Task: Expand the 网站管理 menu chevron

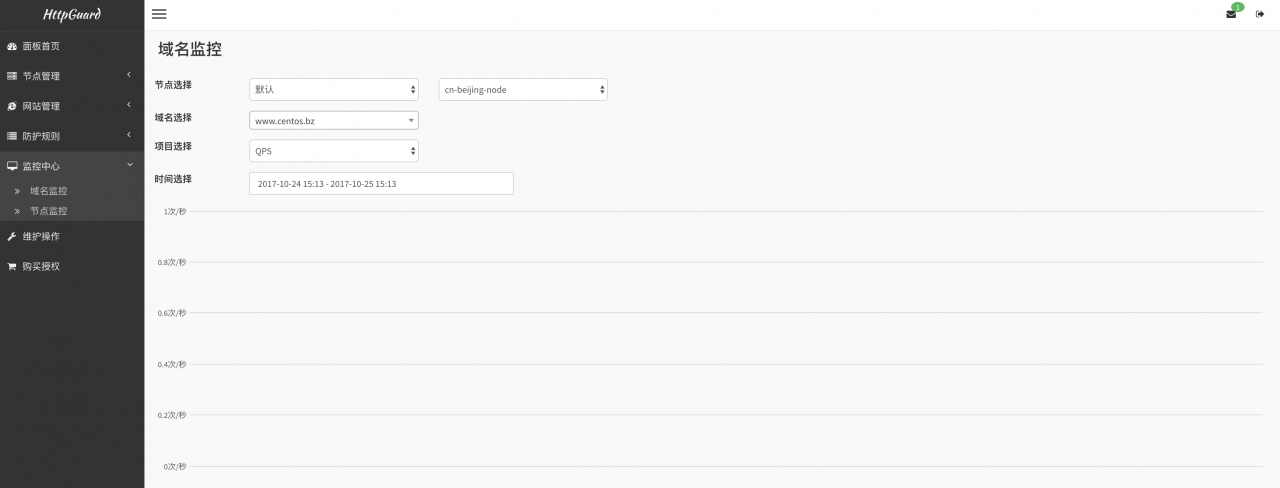Action: coord(130,106)
